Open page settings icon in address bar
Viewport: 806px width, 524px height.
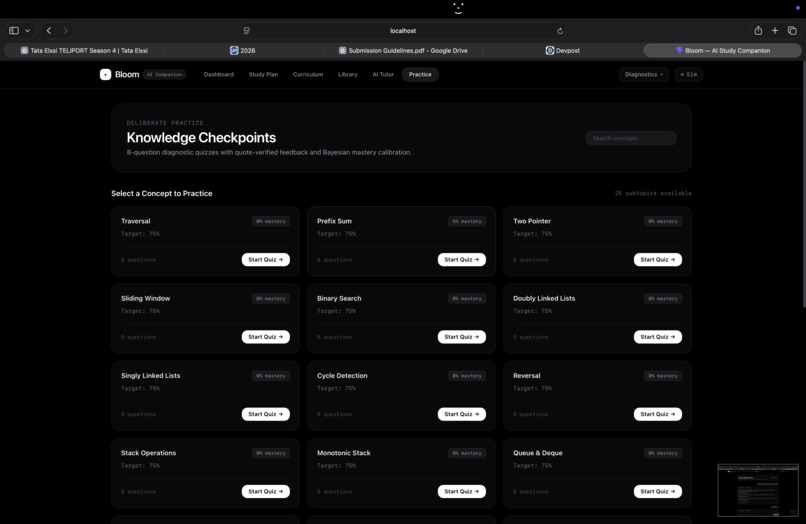click(247, 31)
